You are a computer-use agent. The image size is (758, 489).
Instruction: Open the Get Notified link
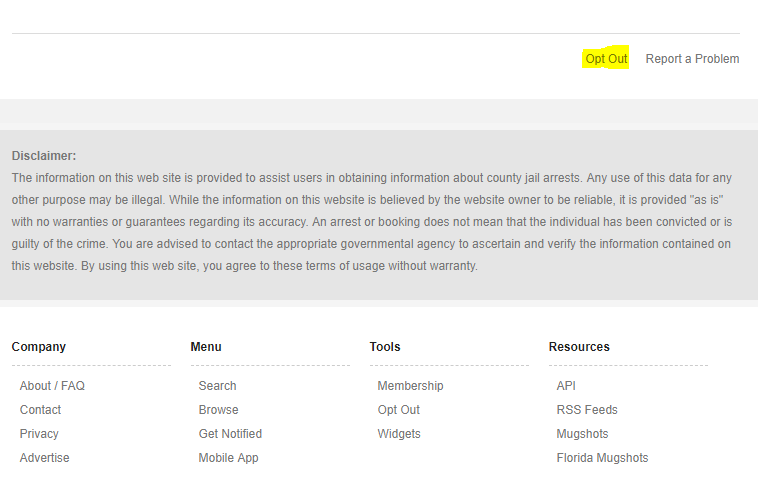click(x=230, y=434)
